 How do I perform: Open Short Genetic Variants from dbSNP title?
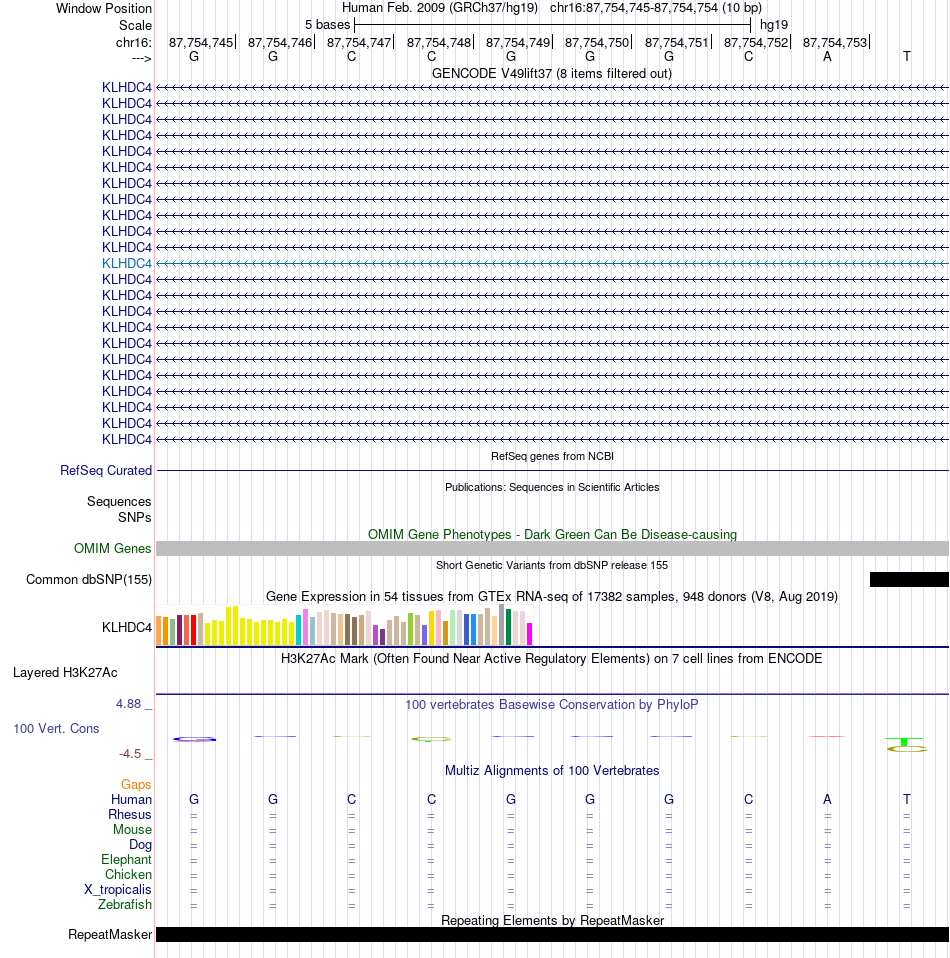pyautogui.click(x=552, y=565)
